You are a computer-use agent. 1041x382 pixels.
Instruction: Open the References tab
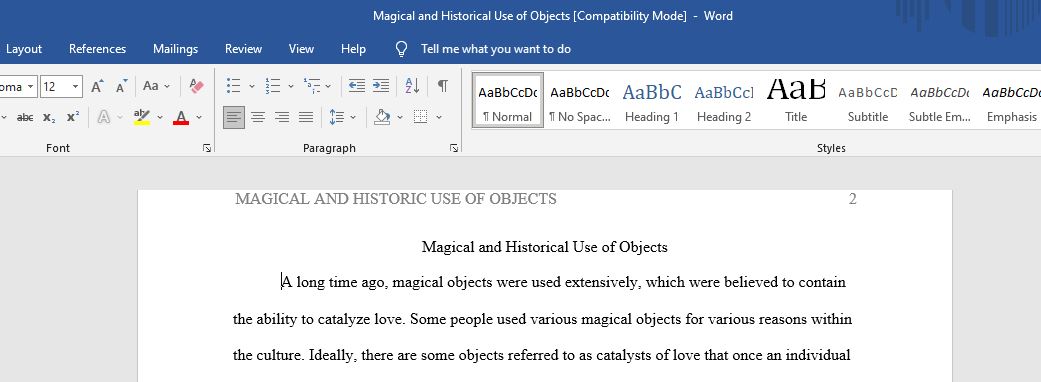pos(98,49)
